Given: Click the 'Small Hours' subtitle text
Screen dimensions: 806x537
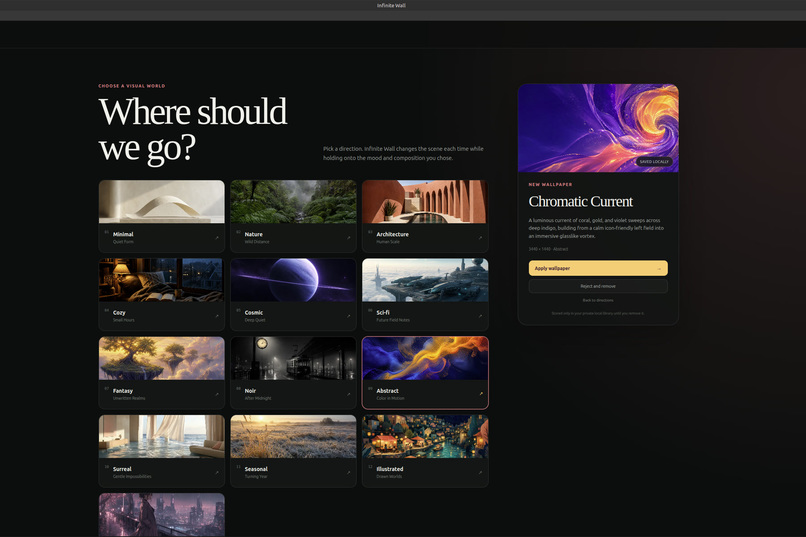Looking at the screenshot, I should click(x=124, y=320).
